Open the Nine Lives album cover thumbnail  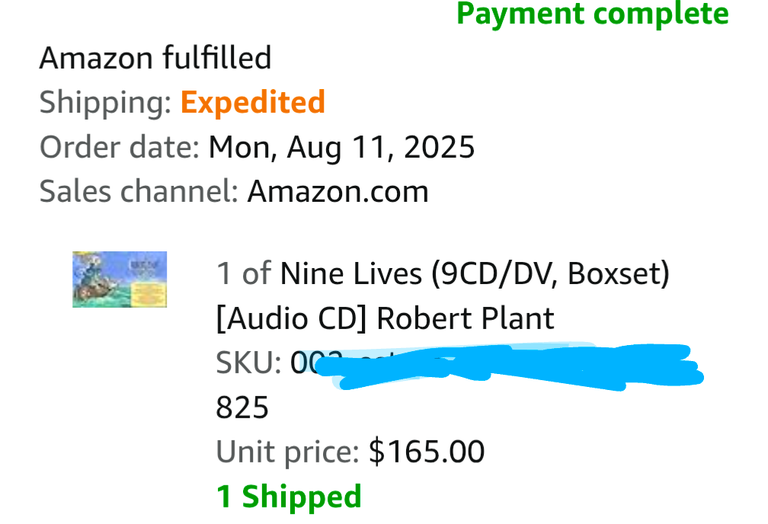120,279
